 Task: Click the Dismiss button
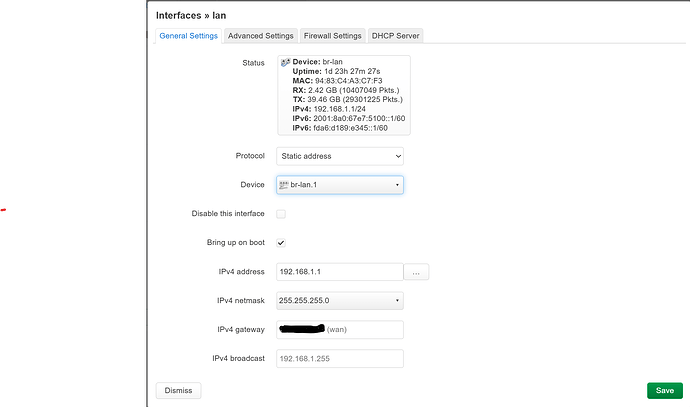[x=178, y=390]
